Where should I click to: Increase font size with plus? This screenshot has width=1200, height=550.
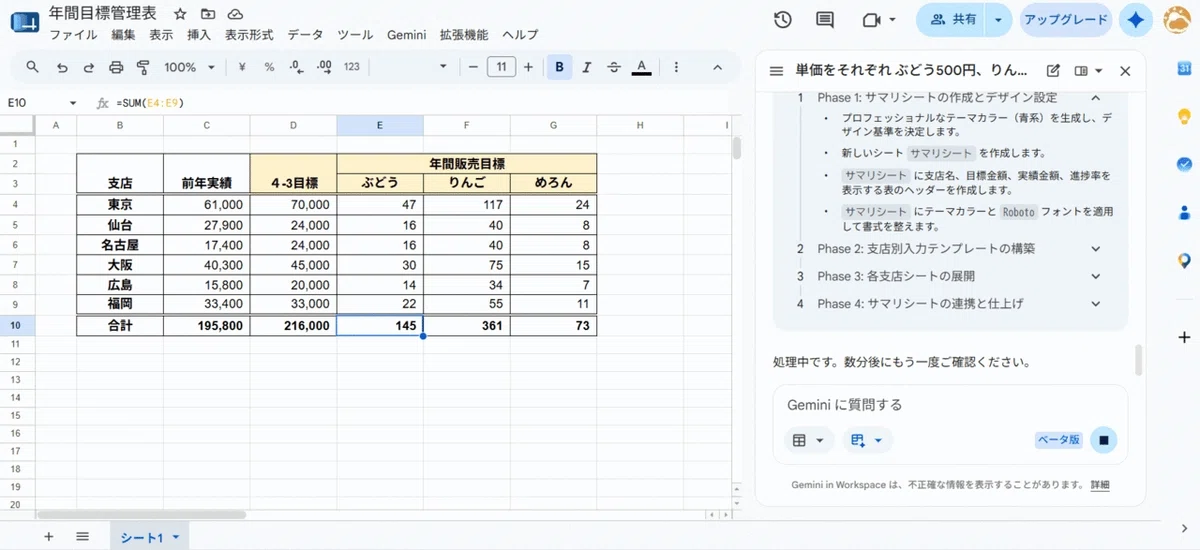click(528, 67)
